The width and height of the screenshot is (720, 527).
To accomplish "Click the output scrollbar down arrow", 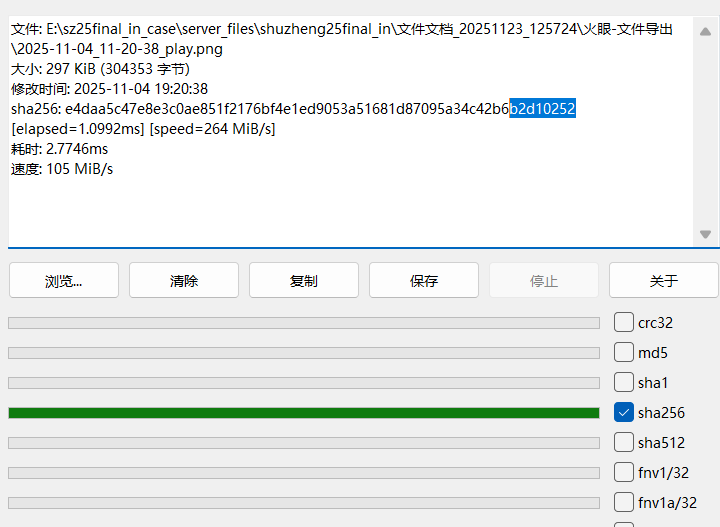I will [x=705, y=234].
